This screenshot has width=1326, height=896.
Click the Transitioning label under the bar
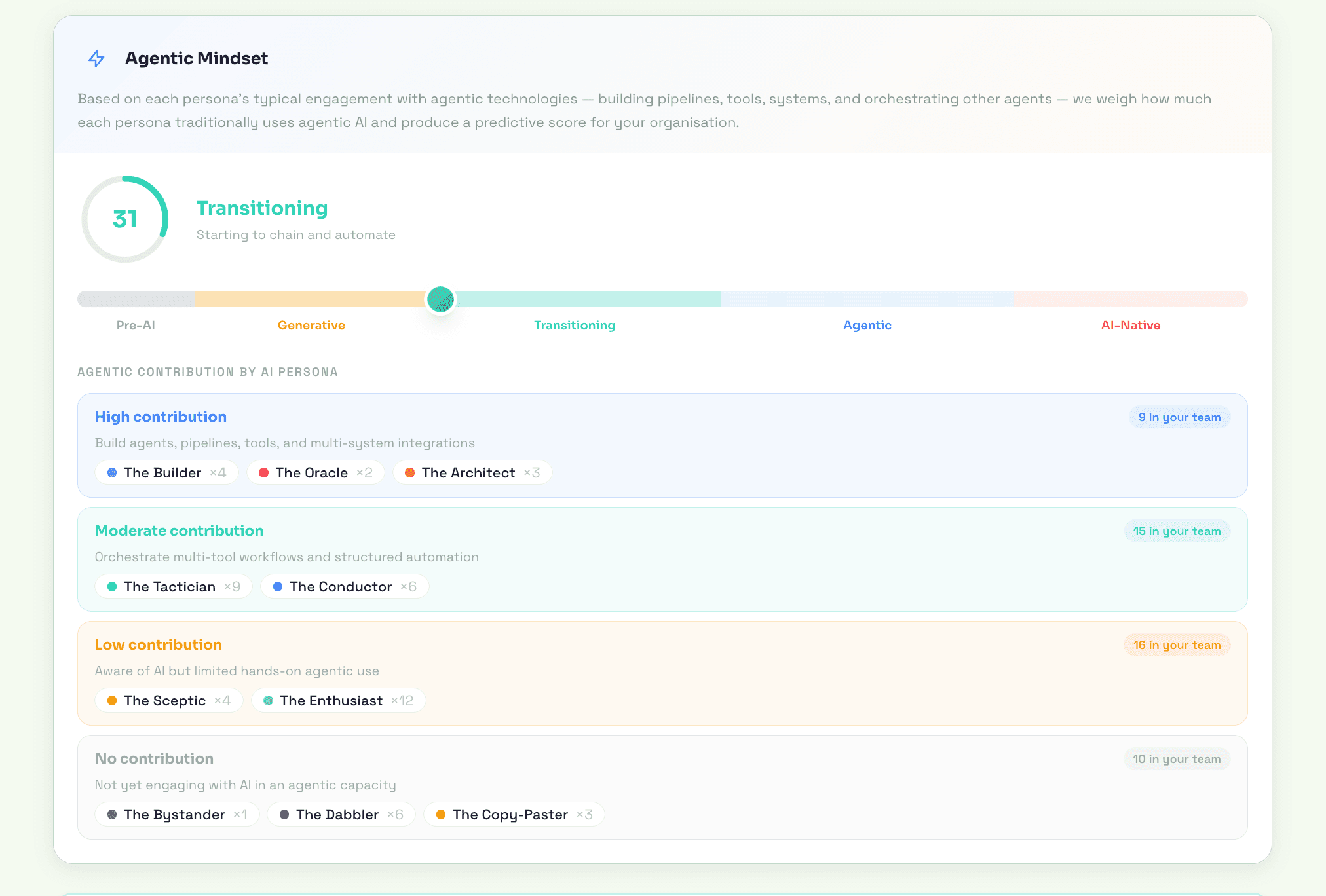pos(575,326)
